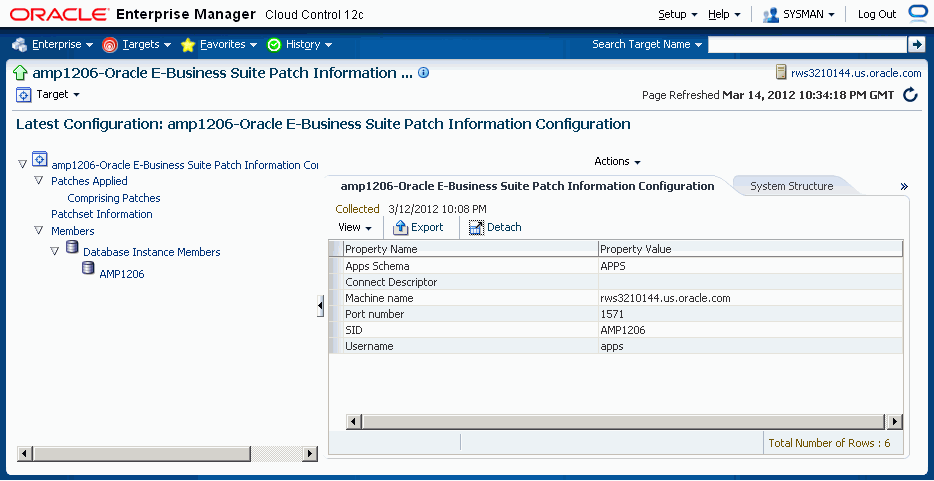Open the View menu
The image size is (934, 481).
pyautogui.click(x=354, y=227)
